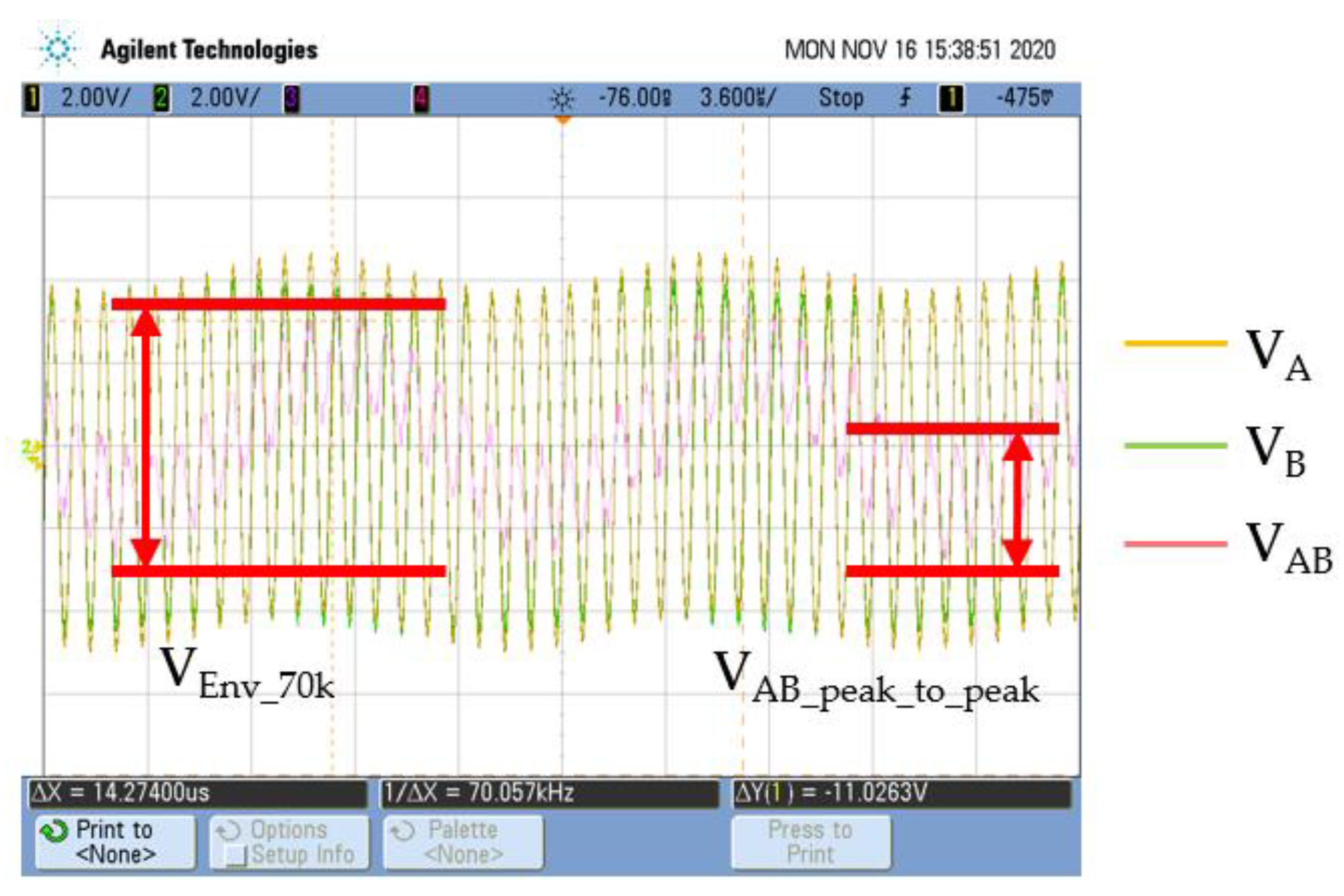This screenshot has width=1344, height=896.
Task: Open the Options Setup Info softkey
Action: pos(289,842)
